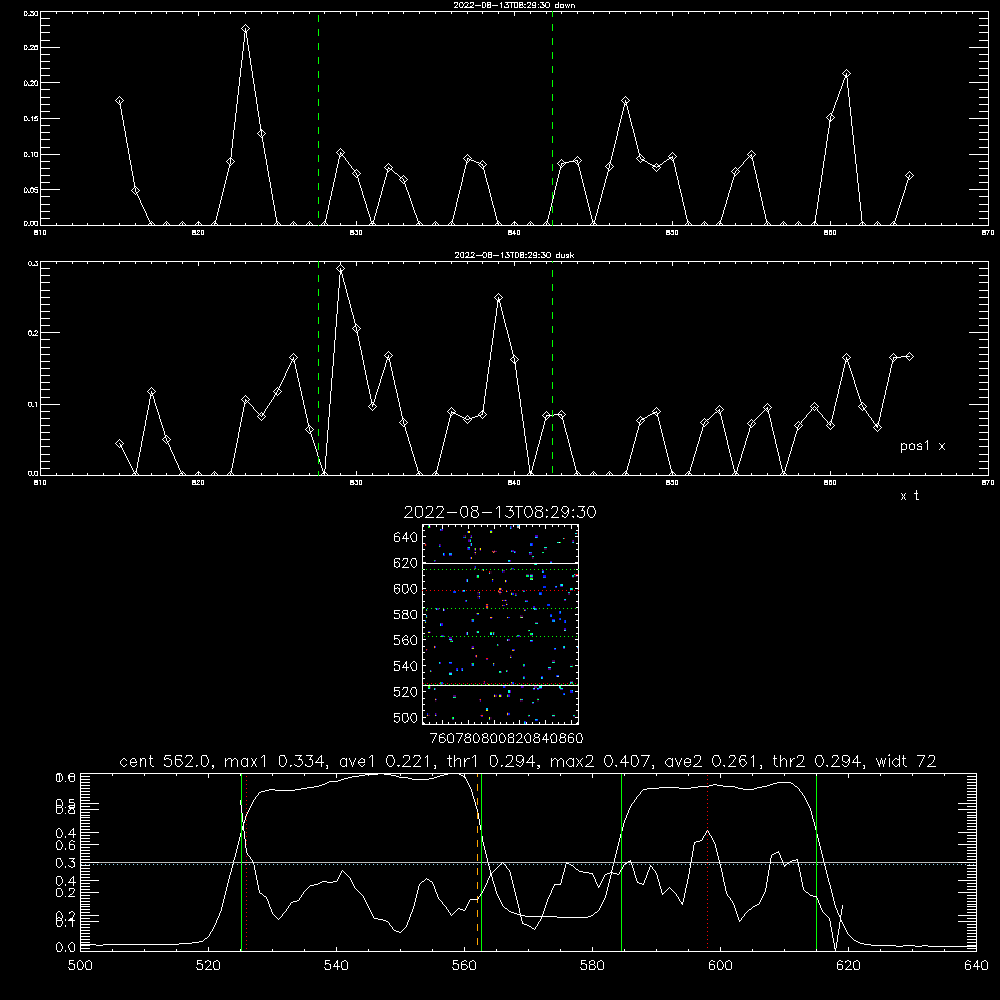Click the dusk plot's second-highest peak diamond near 839
The image size is (1000, 1000).
[499, 297]
